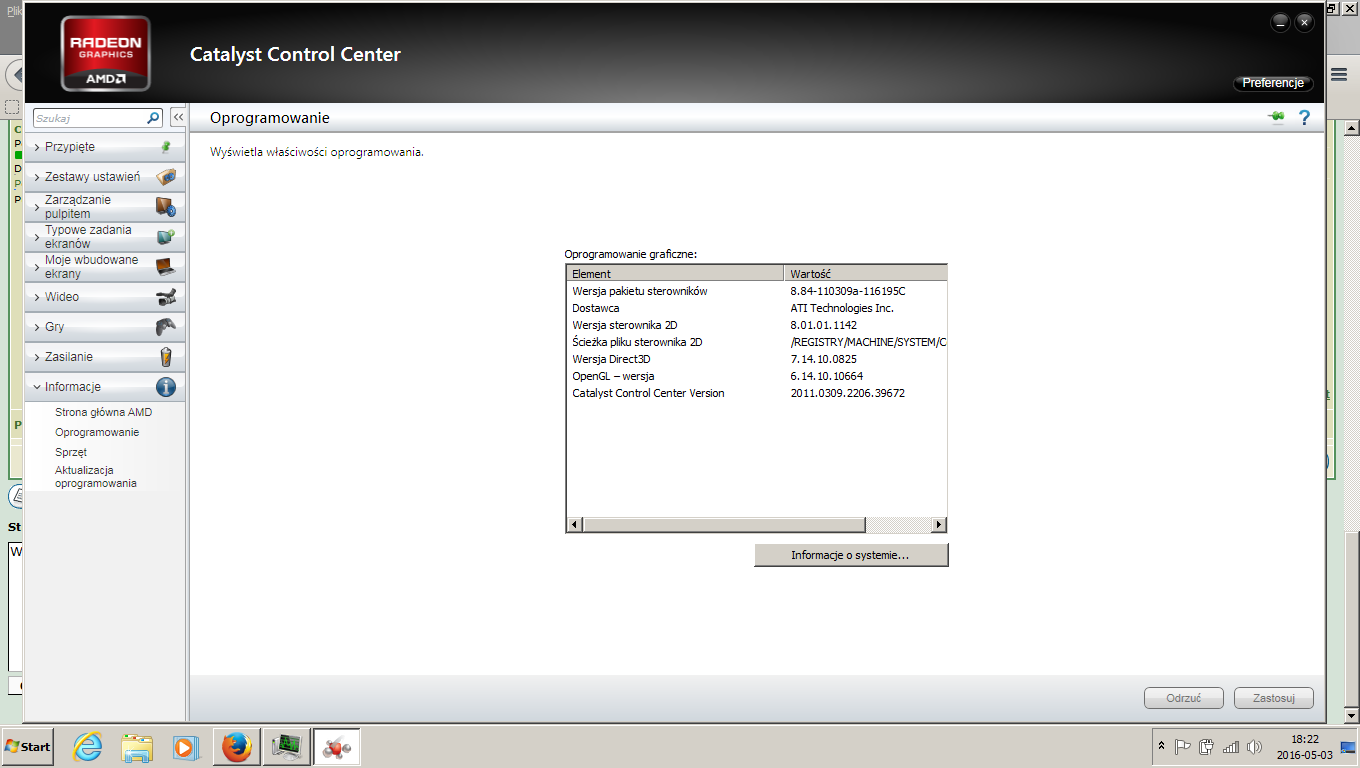Click the table's left scroll arrow
This screenshot has width=1360, height=768.
coord(575,525)
